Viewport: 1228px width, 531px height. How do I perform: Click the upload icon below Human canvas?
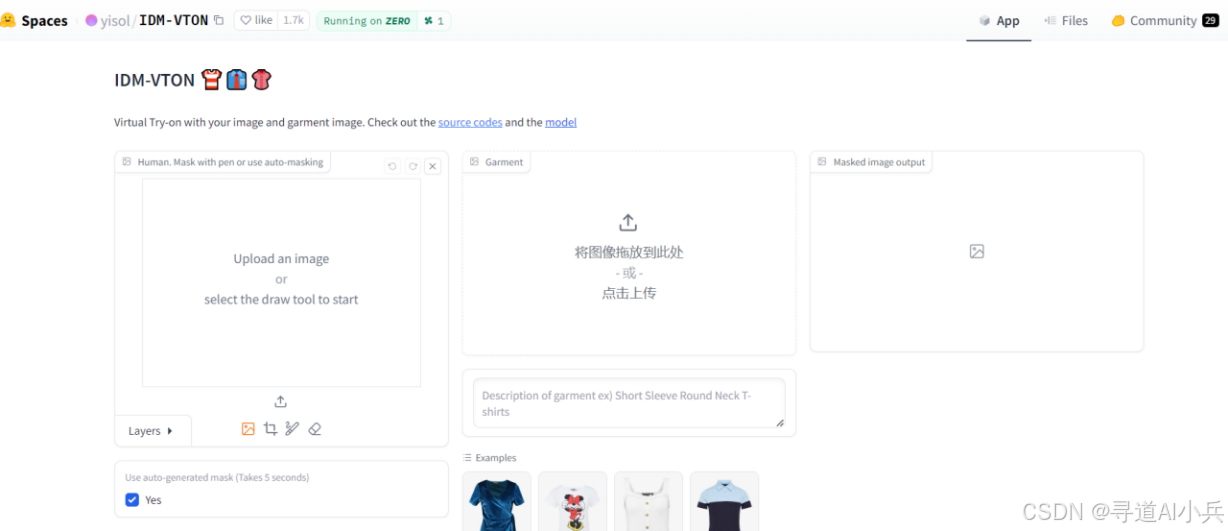tap(281, 401)
